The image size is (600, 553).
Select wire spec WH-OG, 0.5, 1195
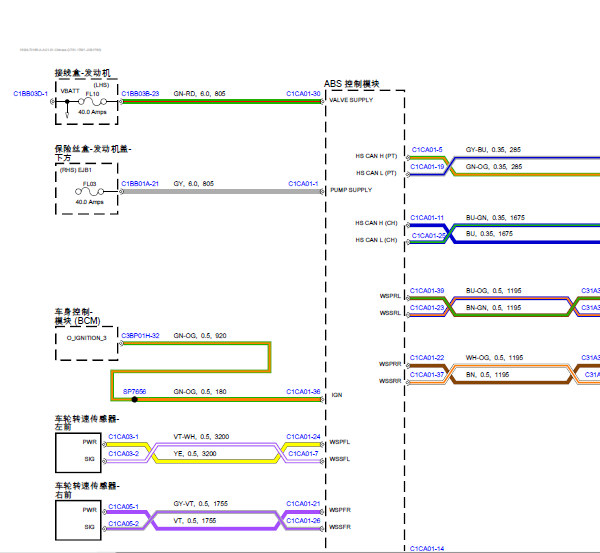coord(494,358)
